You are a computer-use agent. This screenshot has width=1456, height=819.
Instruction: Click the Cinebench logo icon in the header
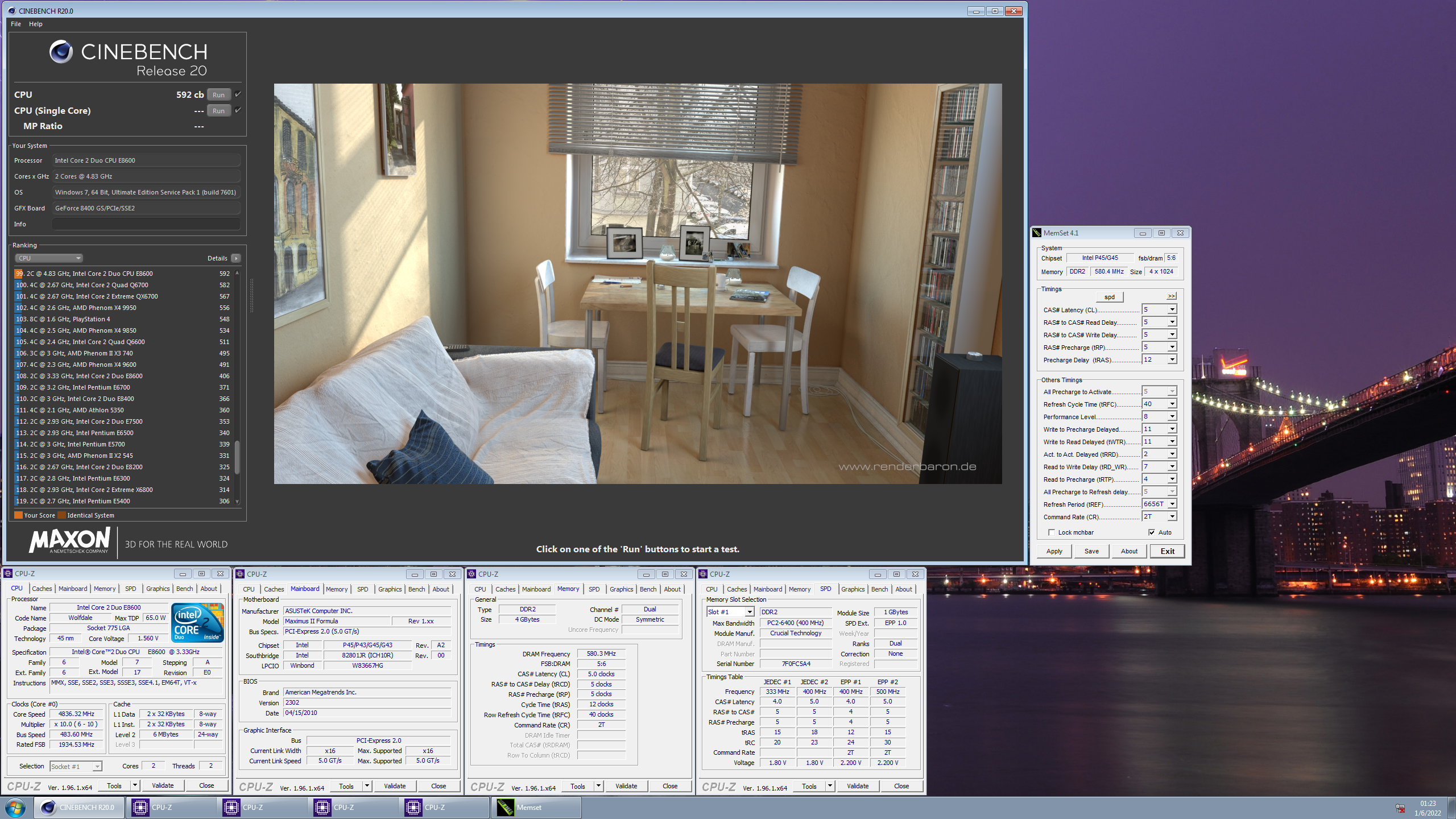pos(61,52)
